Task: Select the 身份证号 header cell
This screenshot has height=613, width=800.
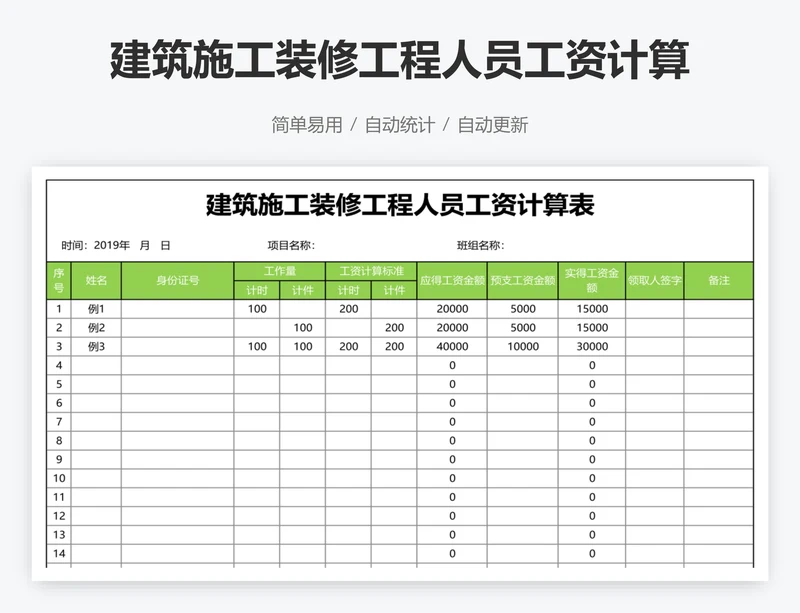Action: tap(178, 281)
